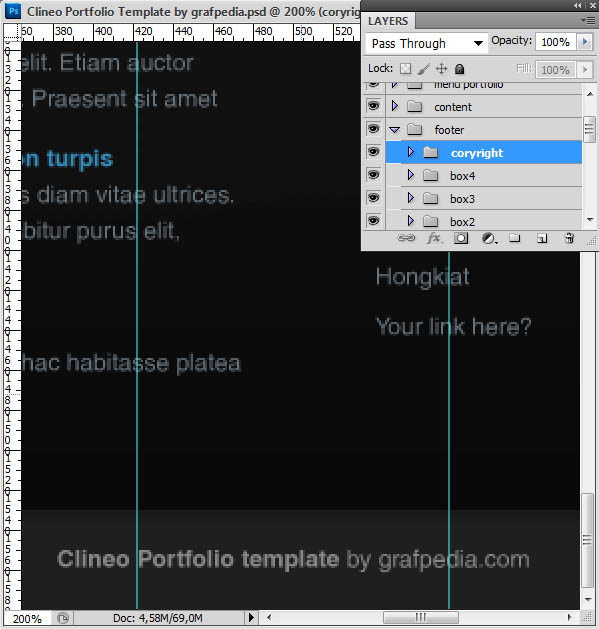
Task: Click the ruler origin corner box
Action: 12,31
